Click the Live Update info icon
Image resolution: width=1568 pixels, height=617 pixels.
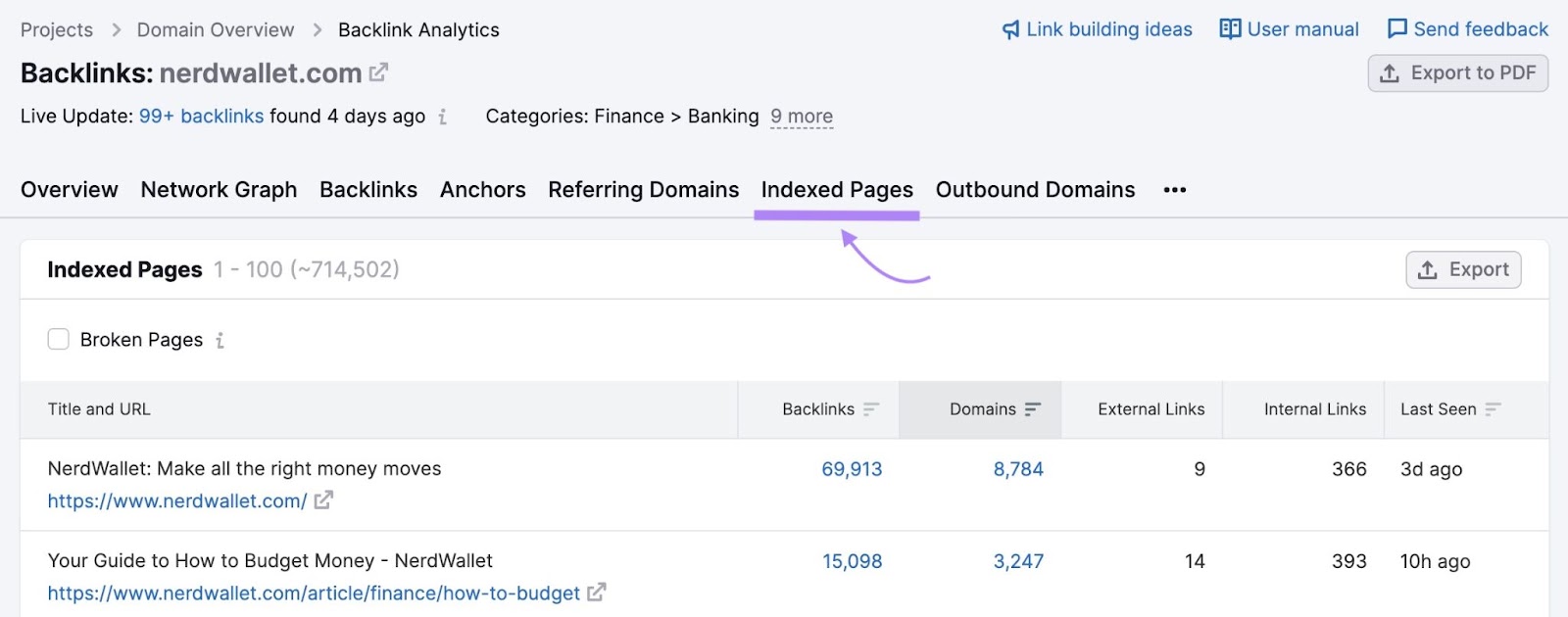(443, 118)
